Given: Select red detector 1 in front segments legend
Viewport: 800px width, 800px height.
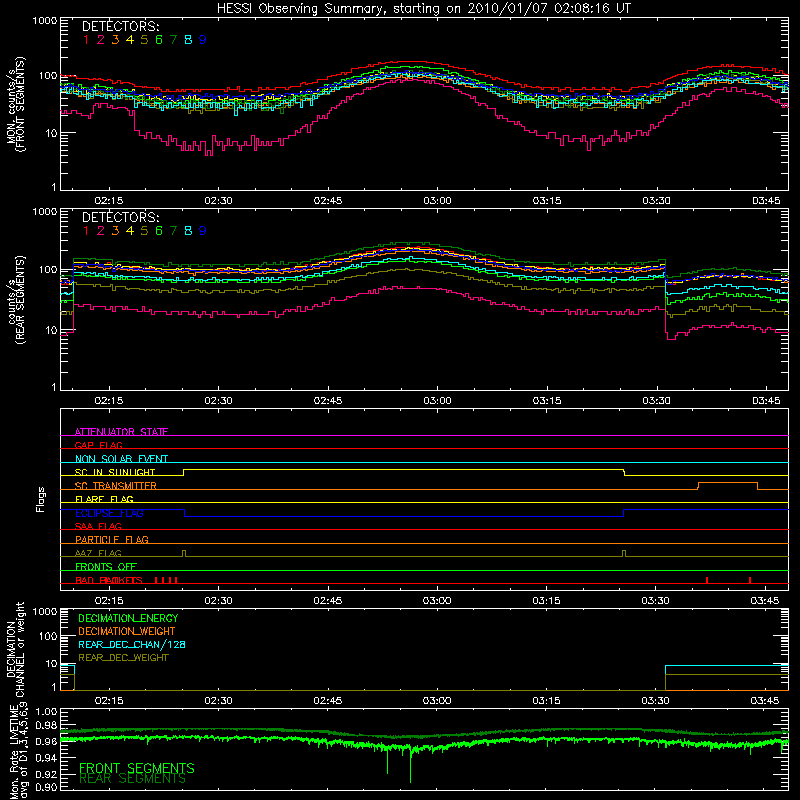Looking at the screenshot, I should pos(86,40).
